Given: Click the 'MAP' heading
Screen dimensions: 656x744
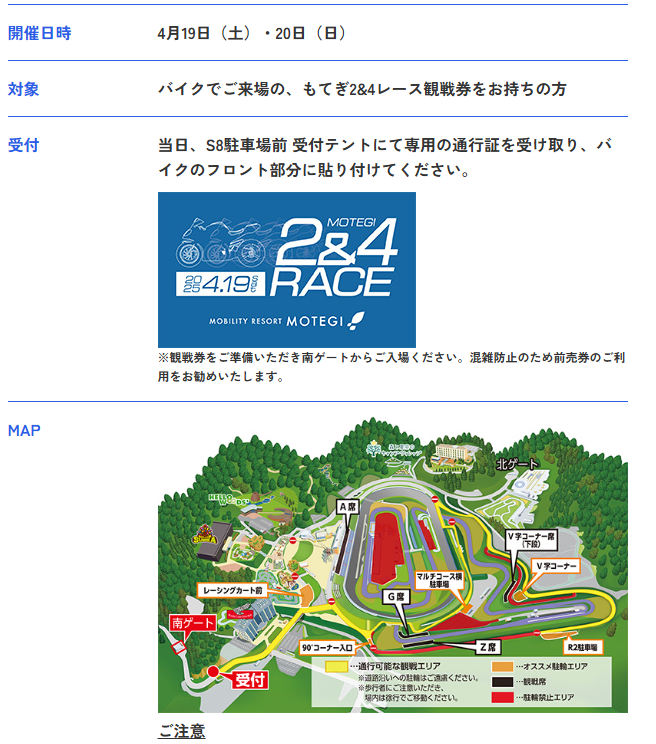Looking at the screenshot, I should pyautogui.click(x=24, y=431).
